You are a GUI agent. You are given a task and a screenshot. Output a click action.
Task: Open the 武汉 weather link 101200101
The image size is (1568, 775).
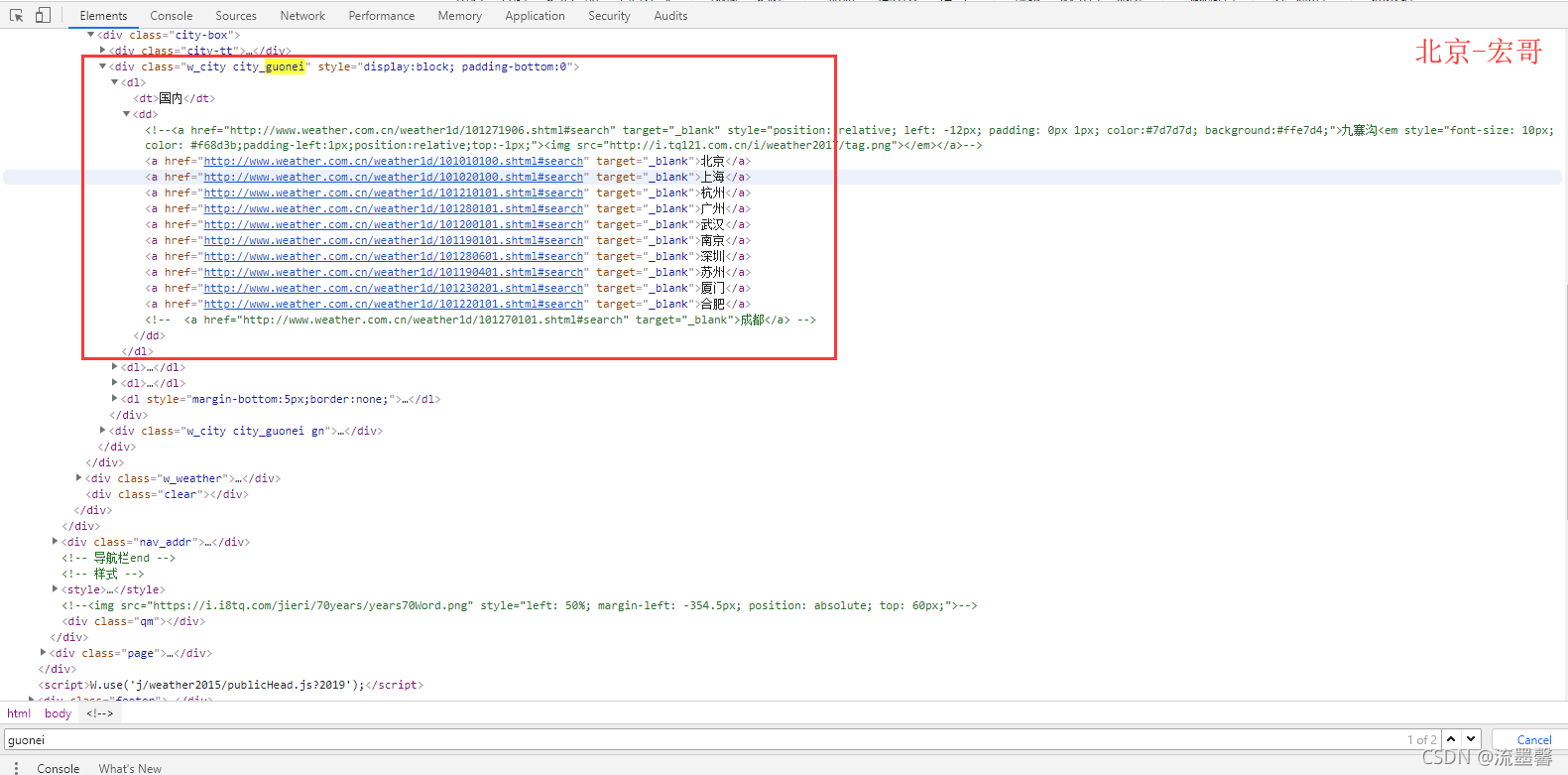tap(394, 224)
